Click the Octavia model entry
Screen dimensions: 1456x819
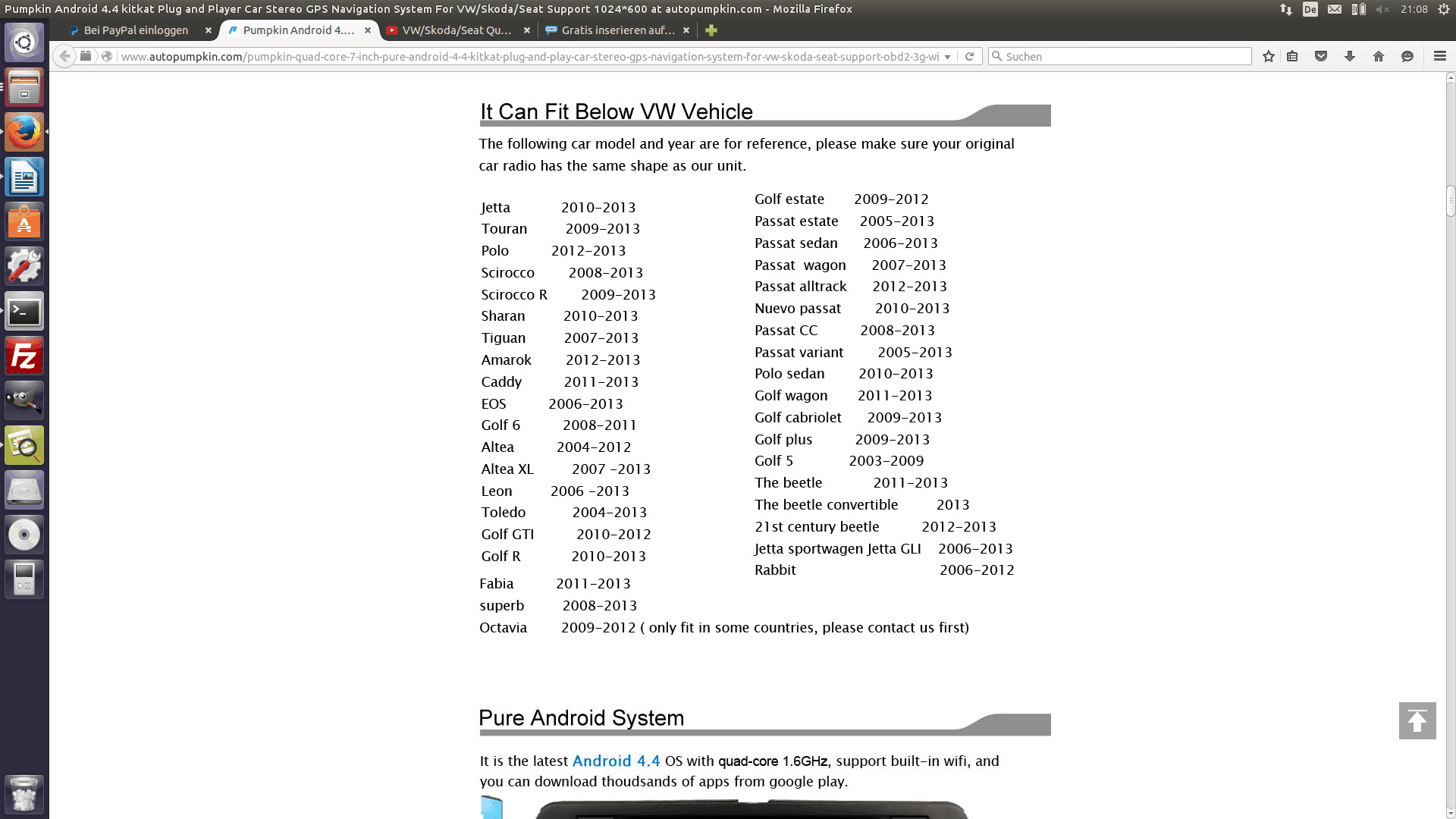(503, 627)
